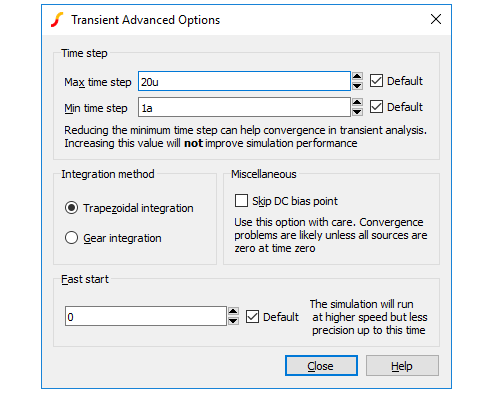Increase Fast start value with up arrow
This screenshot has width=495, height=396.
tap(233, 311)
